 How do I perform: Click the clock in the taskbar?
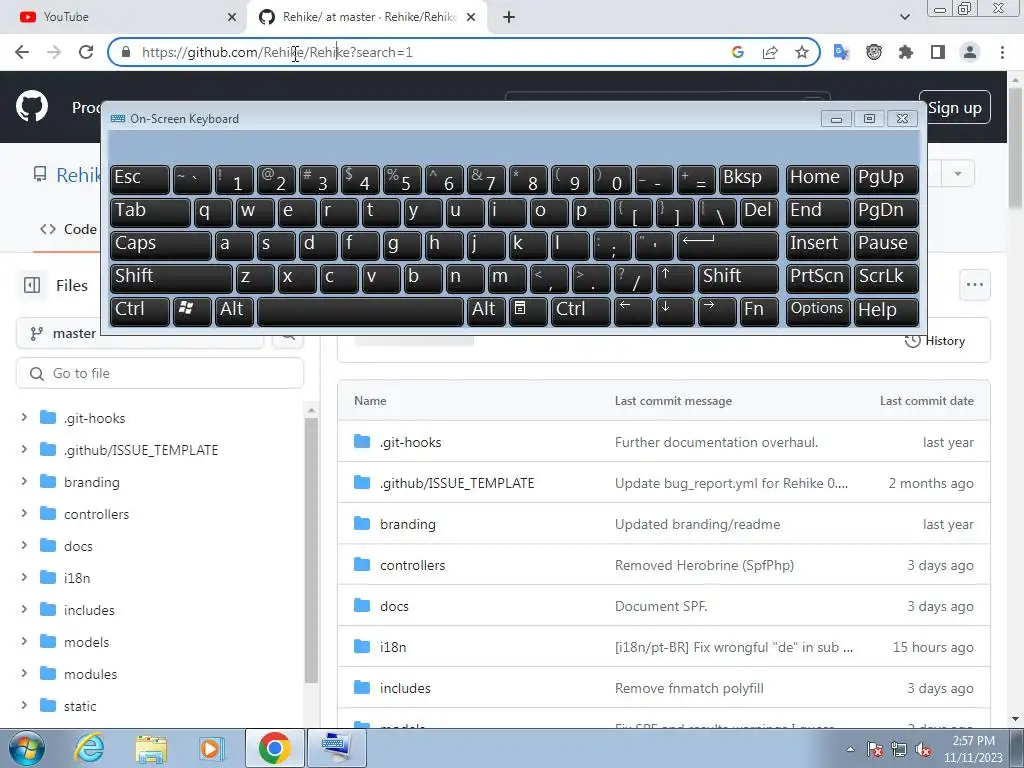coord(973,749)
